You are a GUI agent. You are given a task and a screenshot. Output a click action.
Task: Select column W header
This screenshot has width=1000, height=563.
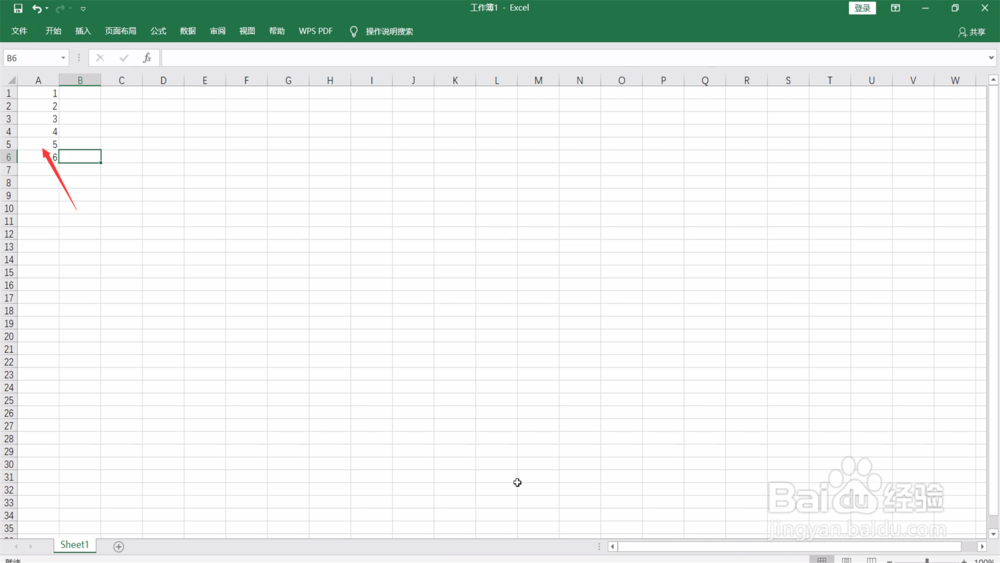pyautogui.click(x=955, y=80)
